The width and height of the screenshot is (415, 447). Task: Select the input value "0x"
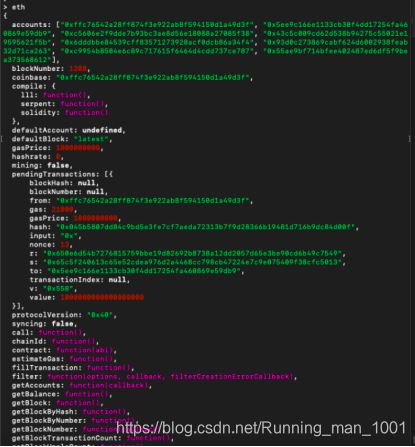coord(69,236)
